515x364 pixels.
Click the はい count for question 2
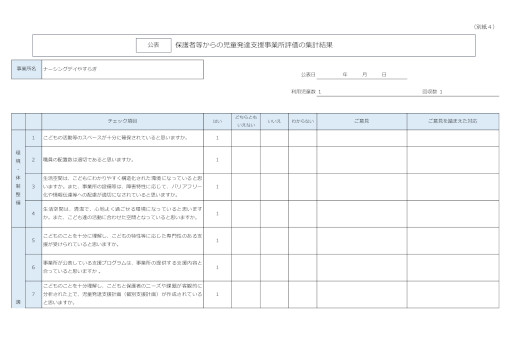pos(217,160)
